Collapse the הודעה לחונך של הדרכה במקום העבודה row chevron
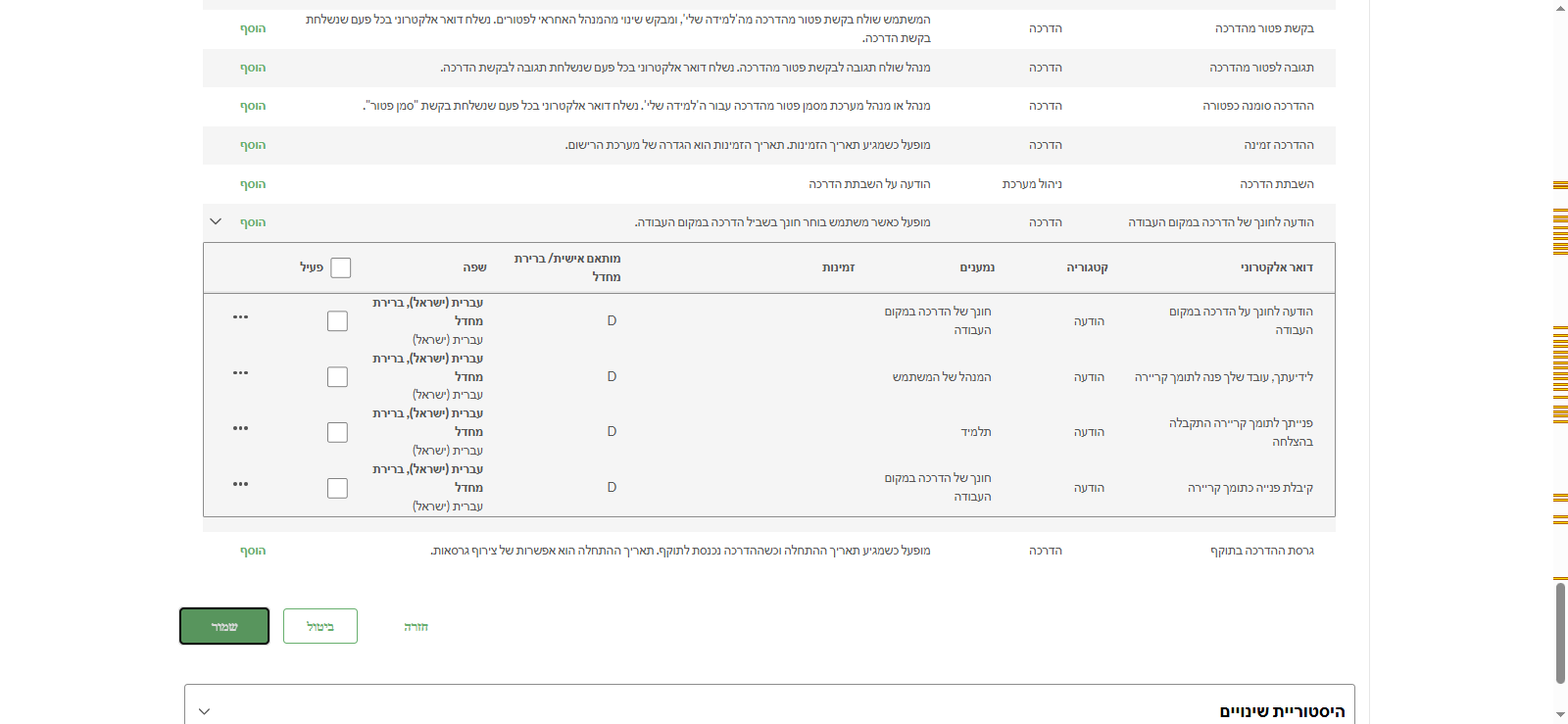The height and width of the screenshot is (724, 1568). tap(216, 222)
